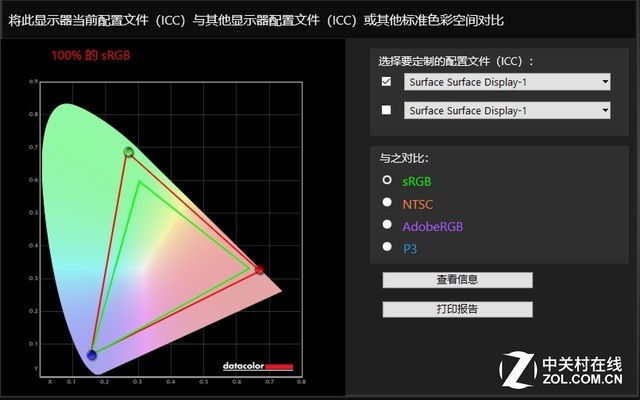This screenshot has width=640, height=400.
Task: Open the second Surface Display-1 dropdown
Action: tap(507, 111)
